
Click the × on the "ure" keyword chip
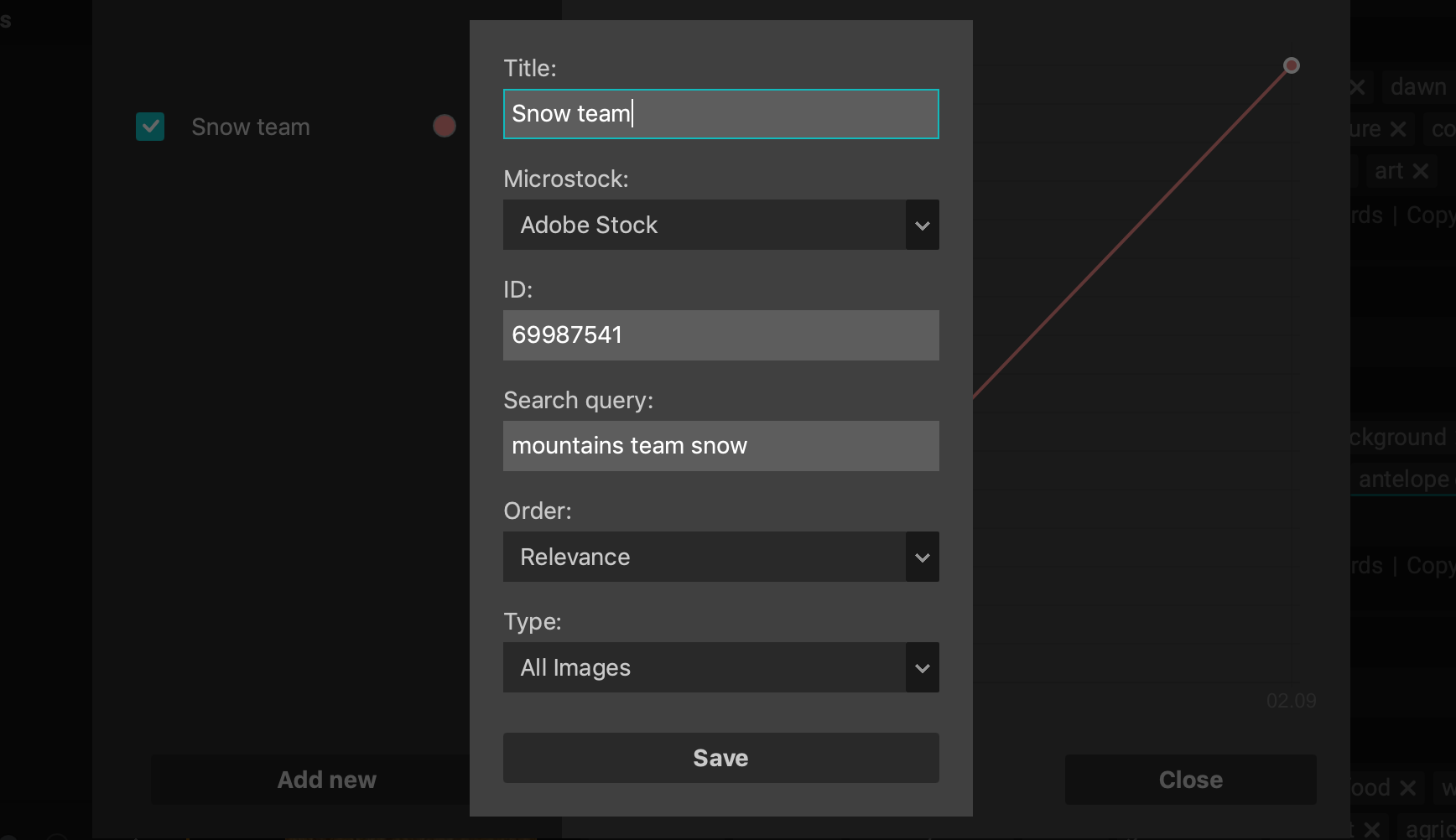coord(1399,129)
